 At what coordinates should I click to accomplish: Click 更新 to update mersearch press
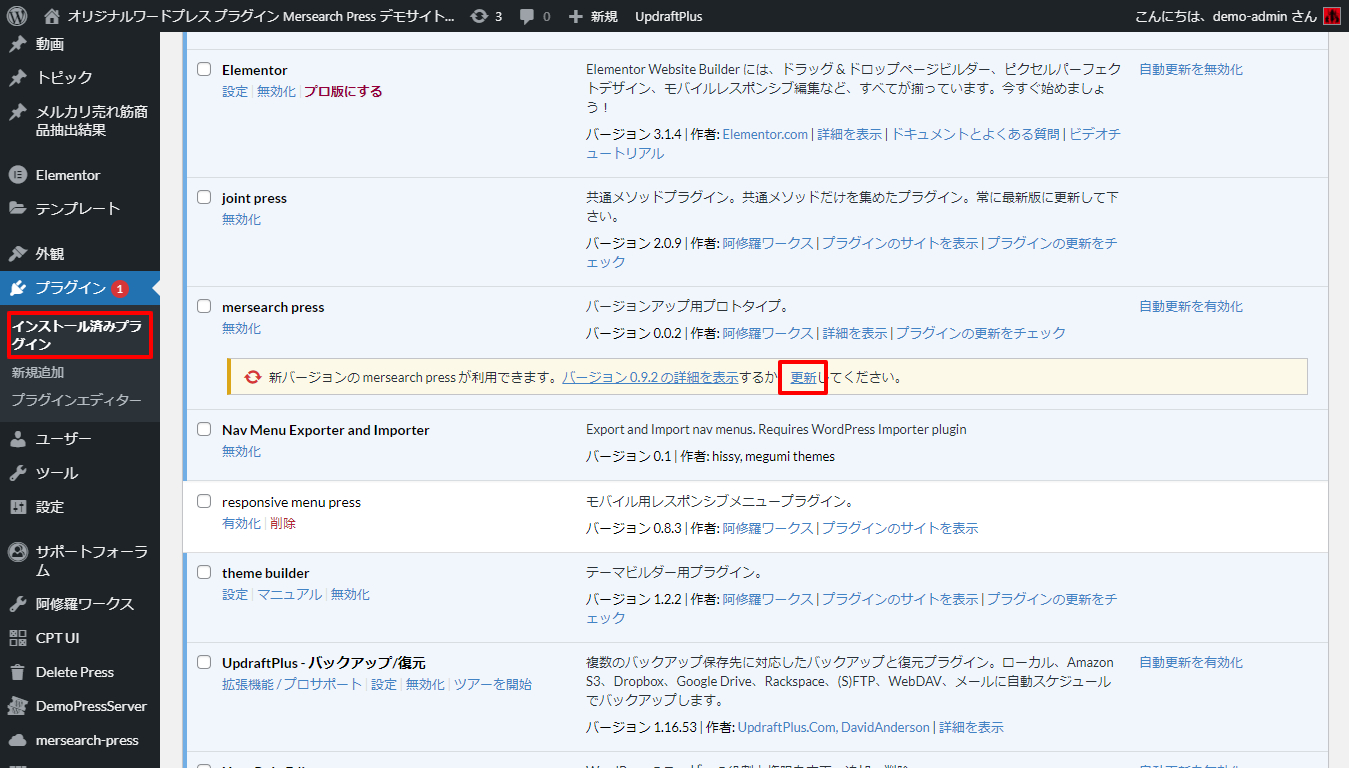tap(803, 378)
